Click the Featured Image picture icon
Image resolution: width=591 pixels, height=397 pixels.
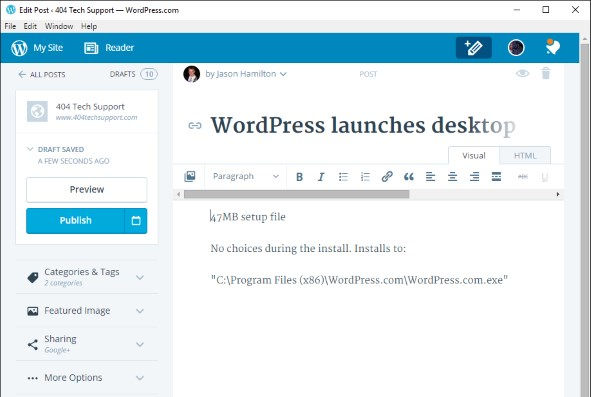pyautogui.click(x=32, y=311)
